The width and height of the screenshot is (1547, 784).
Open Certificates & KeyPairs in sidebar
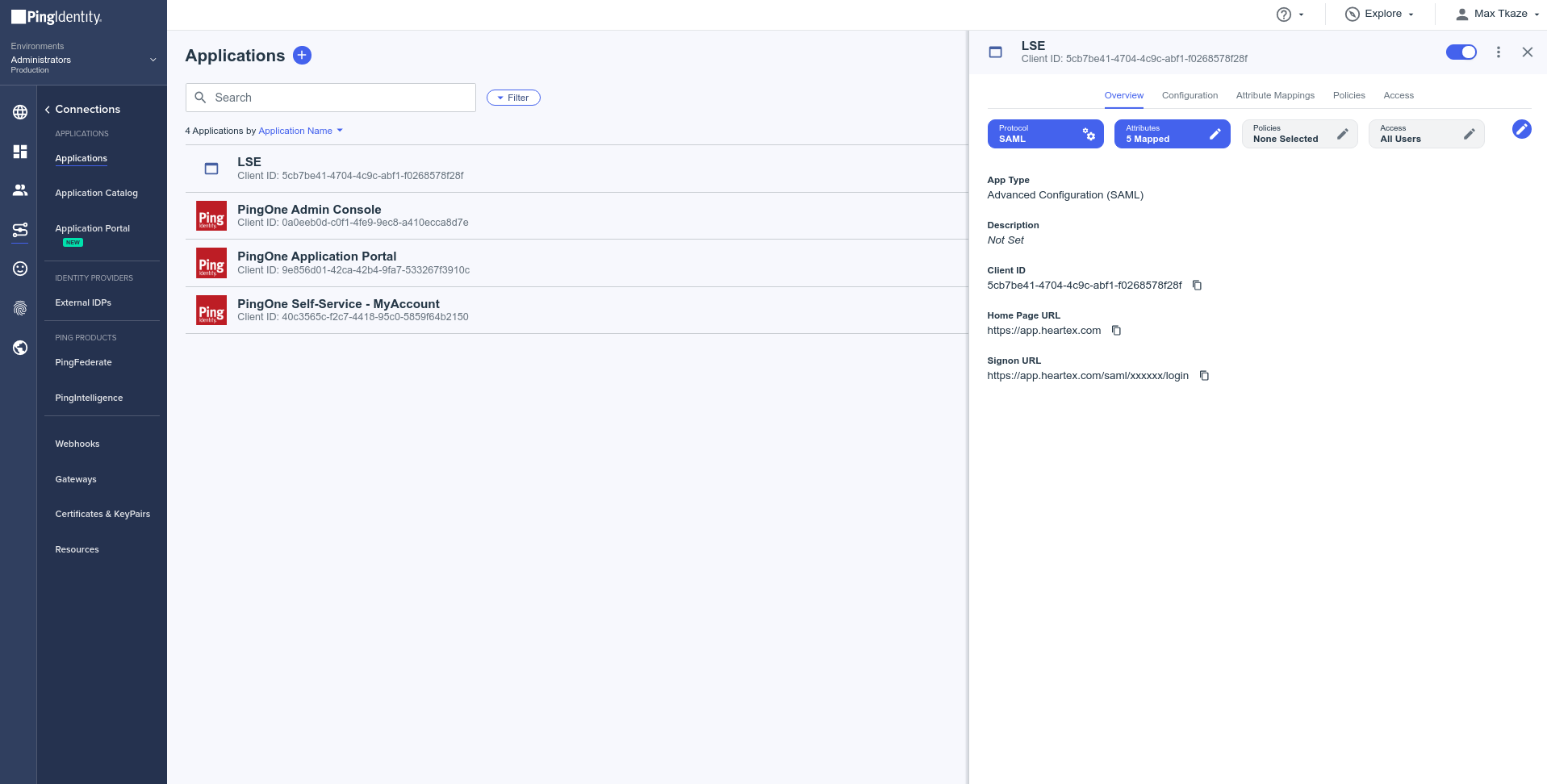pos(102,514)
